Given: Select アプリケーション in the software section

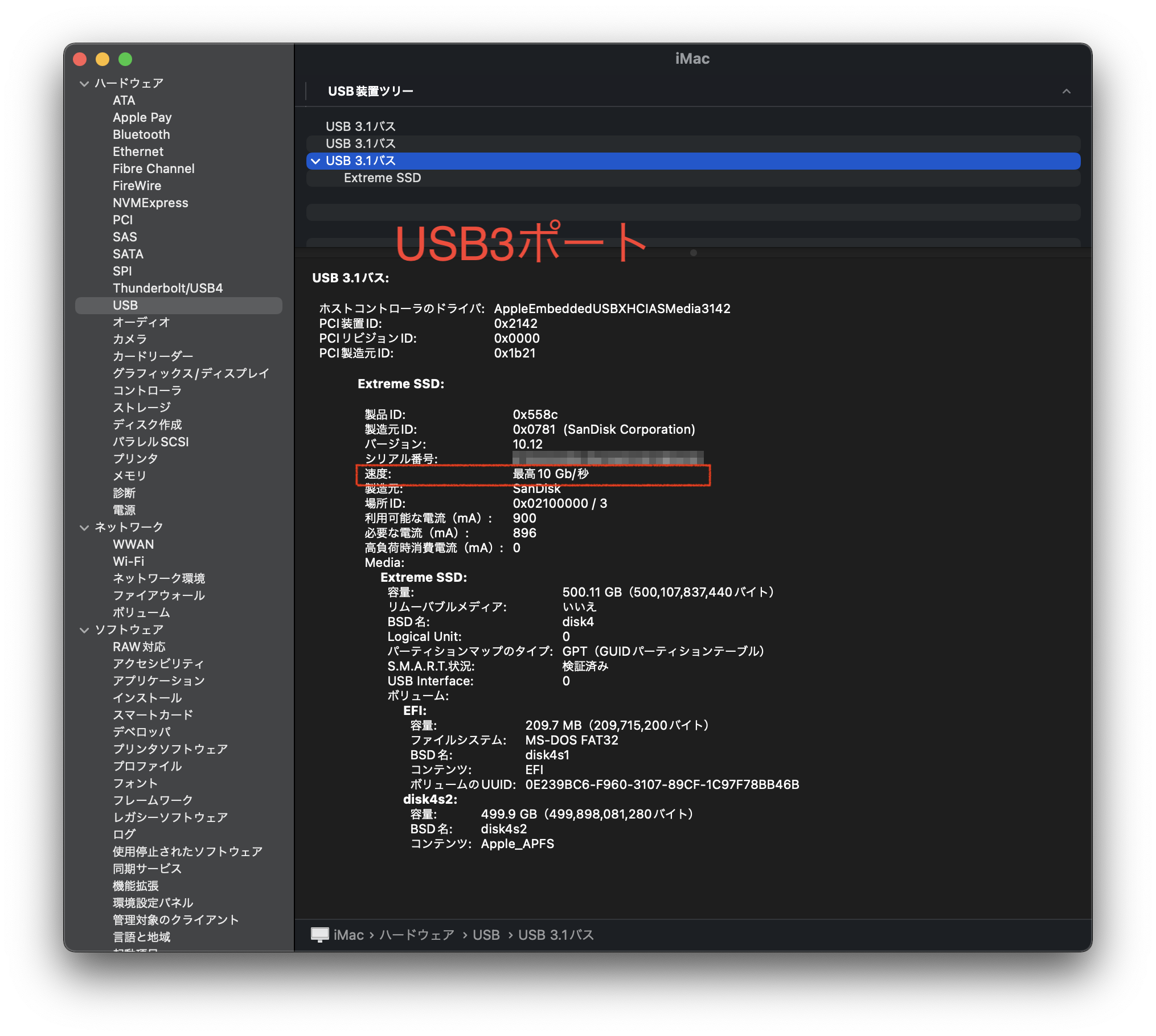Looking at the screenshot, I should tap(158, 681).
